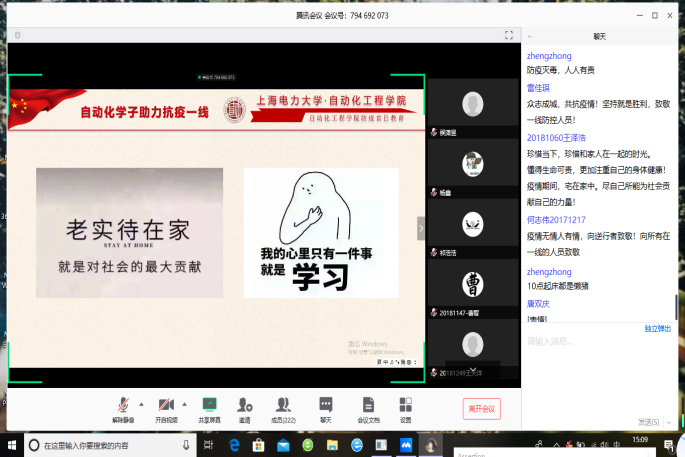Image resolution: width=685 pixels, height=457 pixels.
Task: Open the Windows Start menu
Action: pyautogui.click(x=9, y=444)
